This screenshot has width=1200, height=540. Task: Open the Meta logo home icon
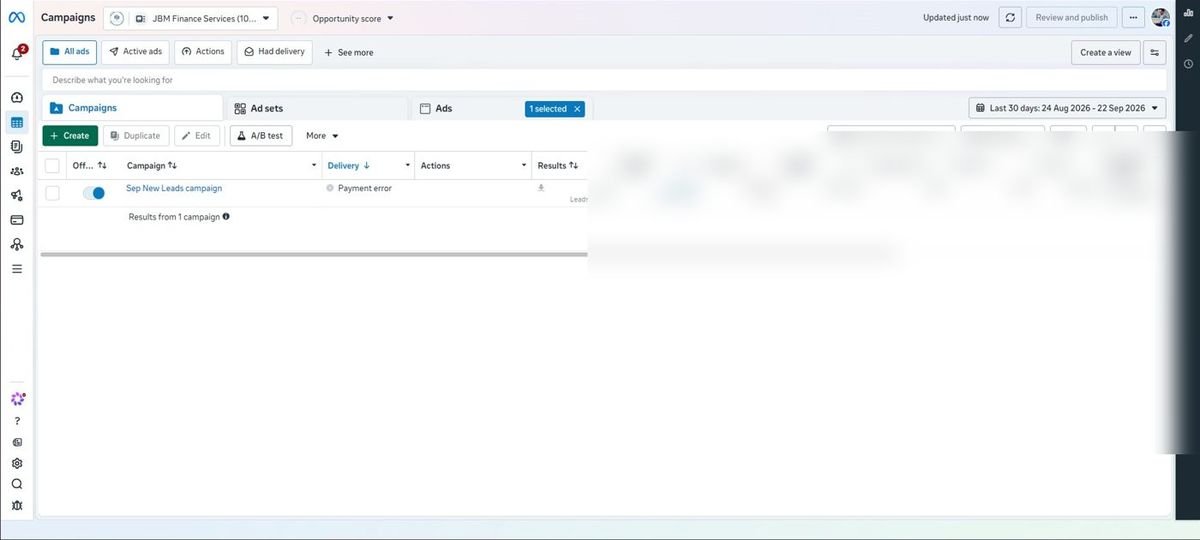click(17, 17)
